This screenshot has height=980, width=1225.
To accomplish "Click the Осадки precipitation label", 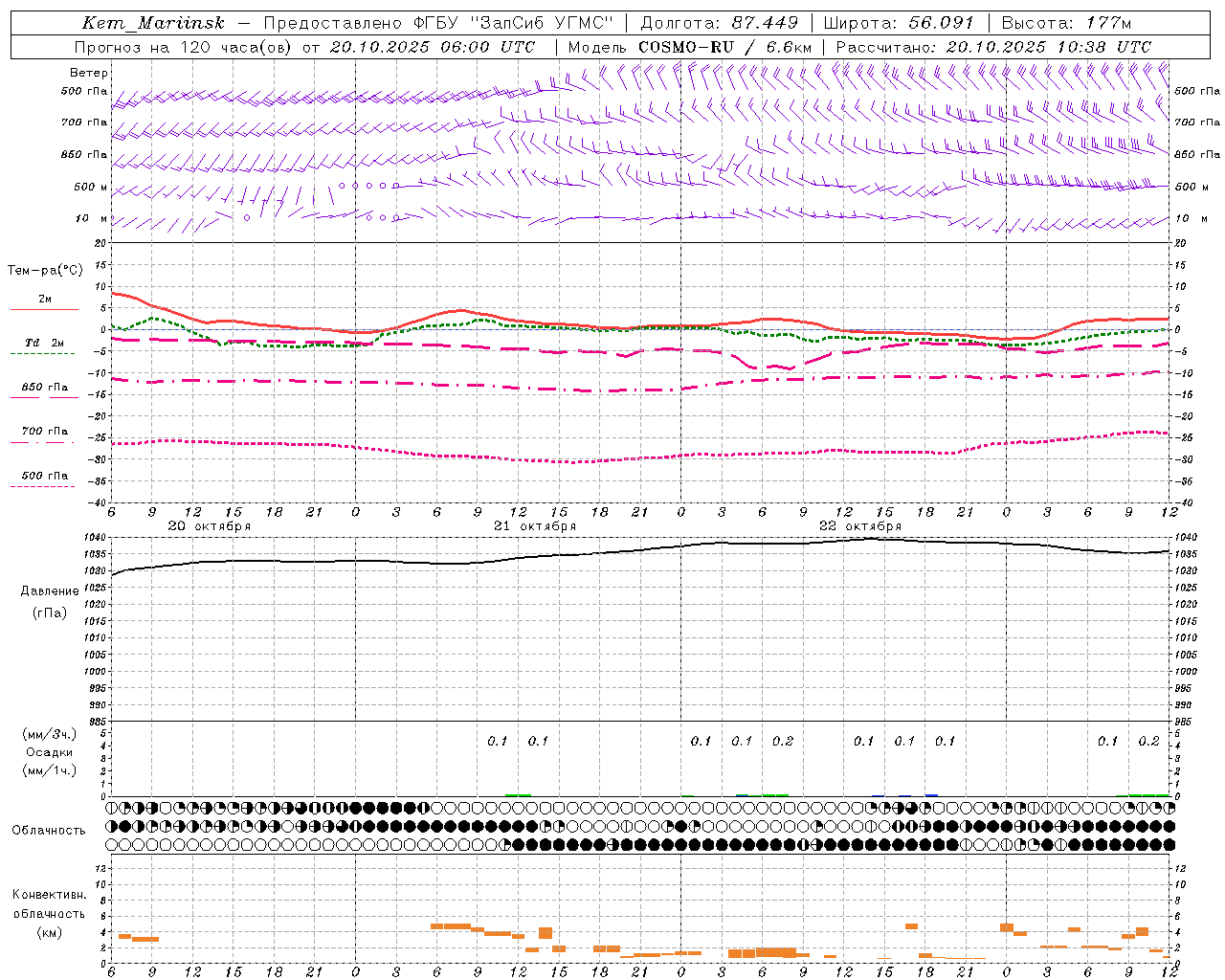I will pos(50,752).
